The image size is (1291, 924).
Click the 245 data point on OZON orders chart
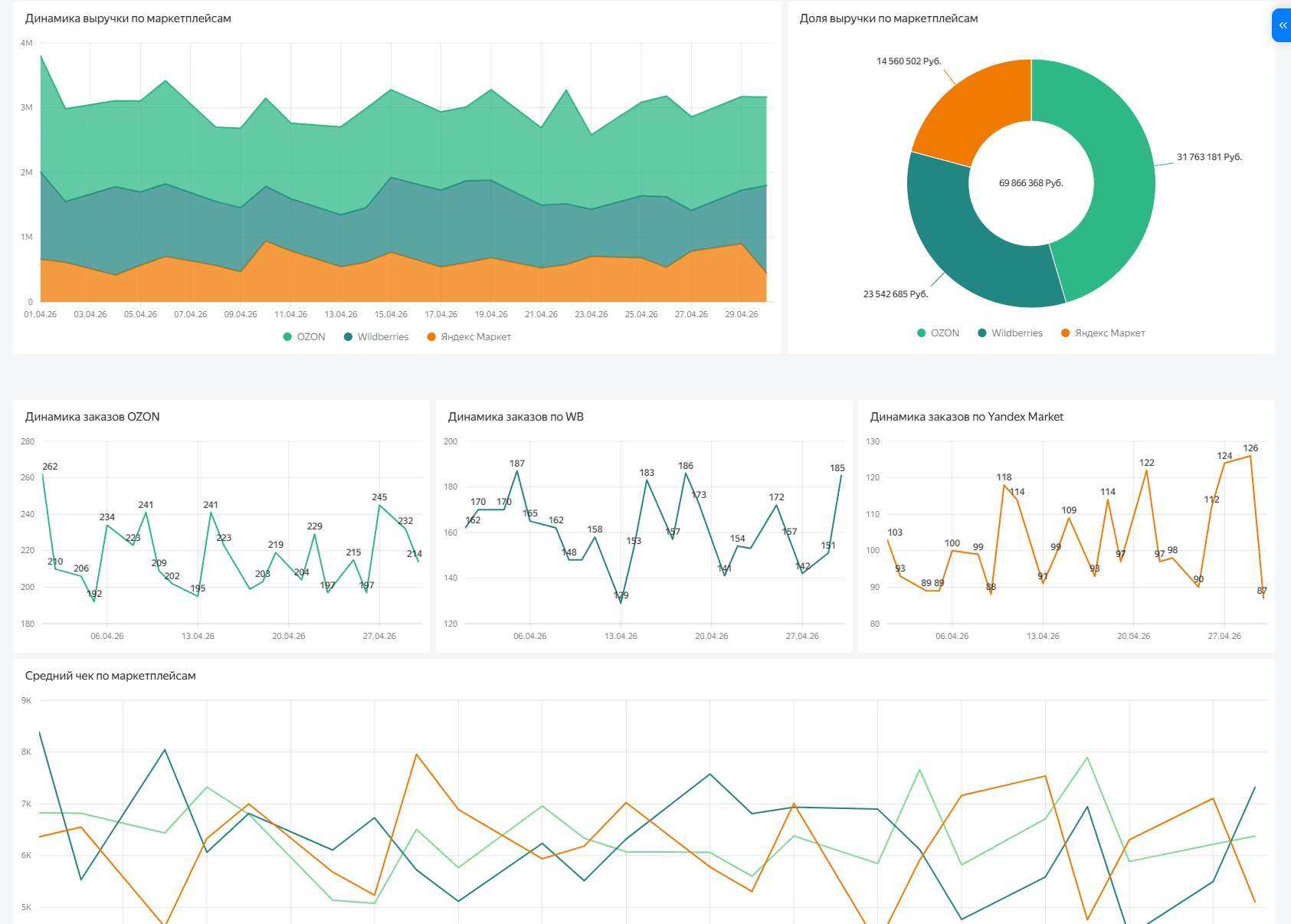[379, 504]
